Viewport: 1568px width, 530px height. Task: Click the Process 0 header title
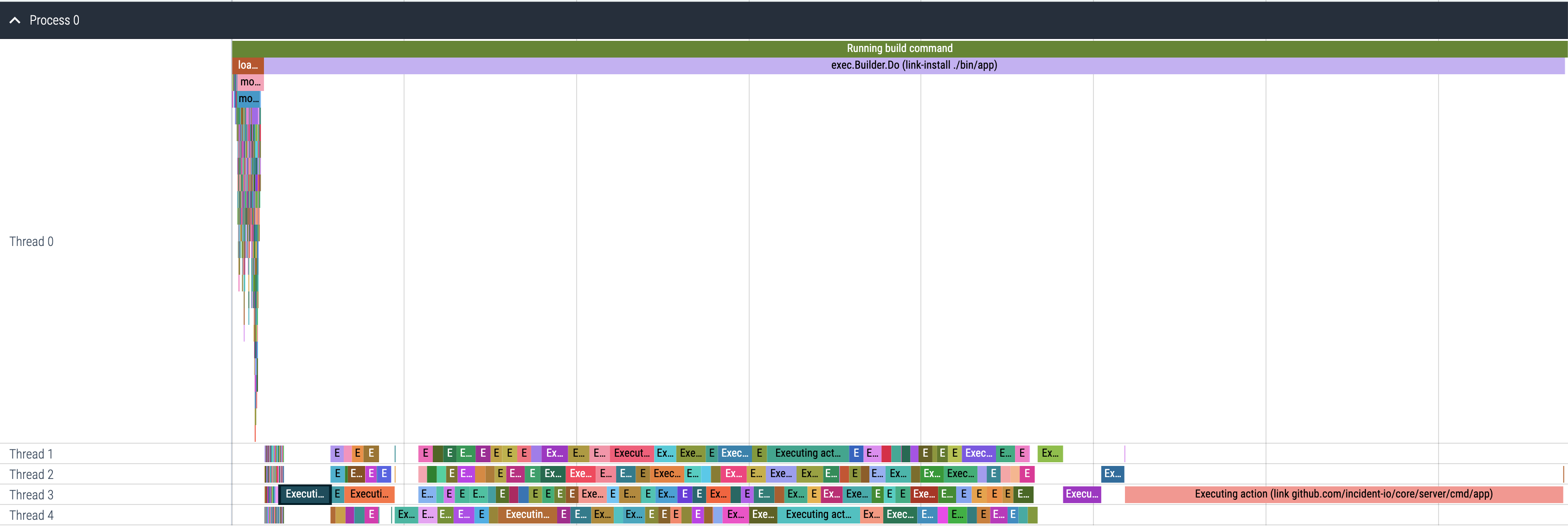tap(54, 20)
